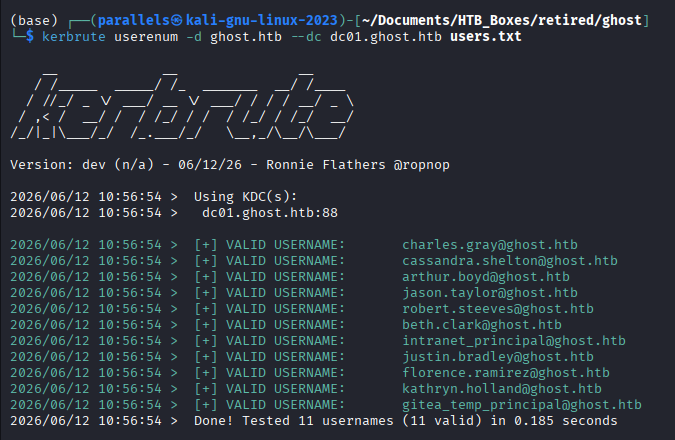675x440 pixels.
Task: Click '(11 valid)' count in summary line
Action: point(442,421)
